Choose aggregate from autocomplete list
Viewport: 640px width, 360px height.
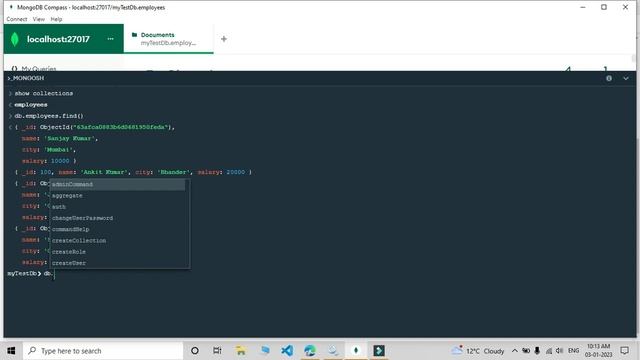[x=118, y=196]
